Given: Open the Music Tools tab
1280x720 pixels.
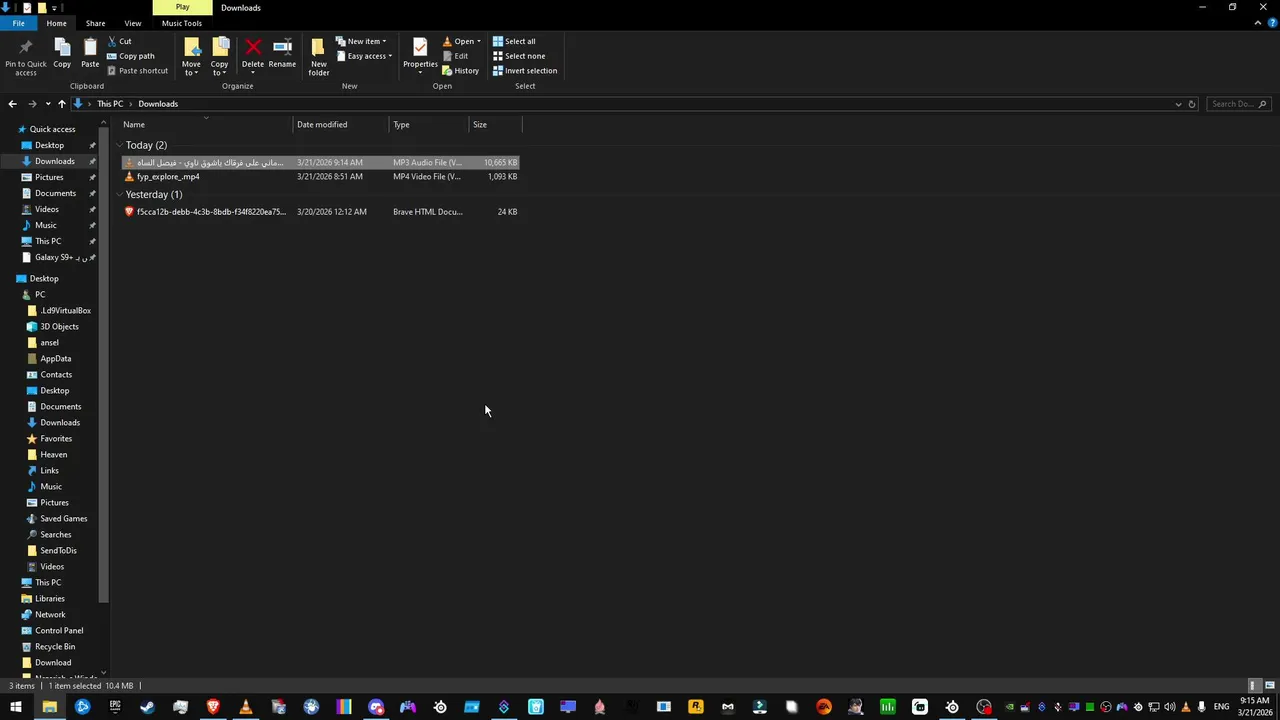Looking at the screenshot, I should click(x=182, y=23).
